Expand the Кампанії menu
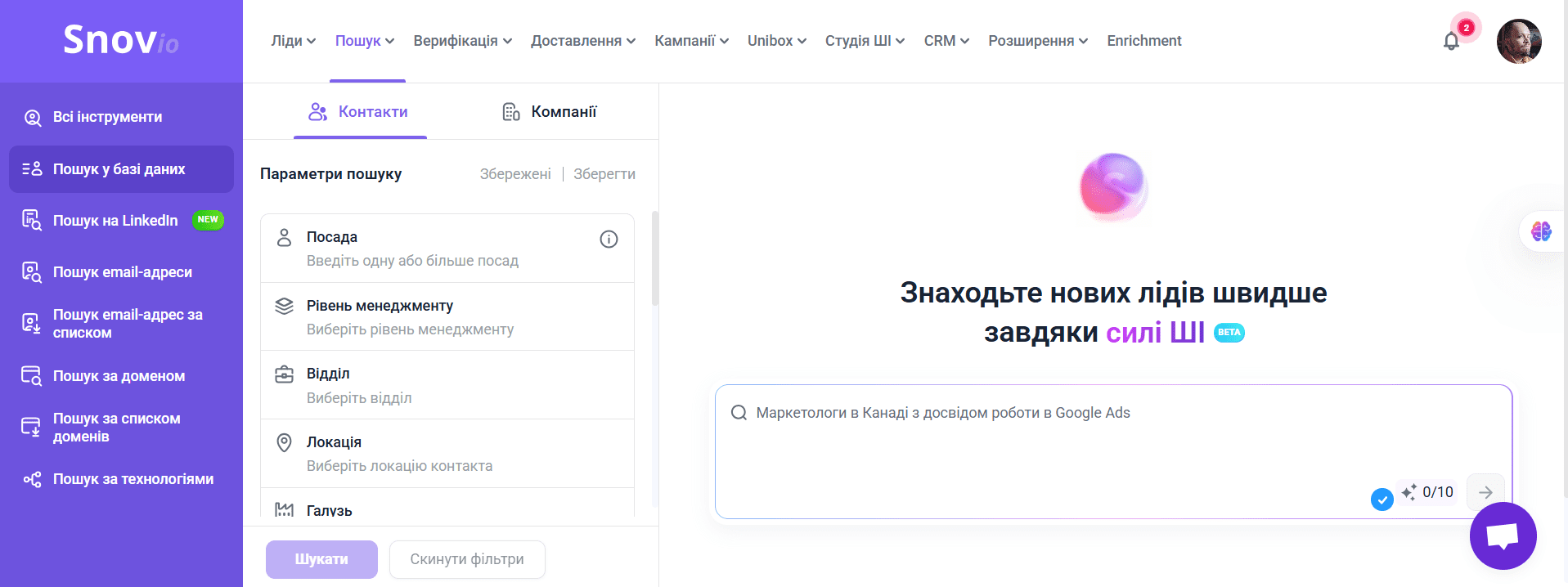The width and height of the screenshot is (1568, 587). coord(692,41)
